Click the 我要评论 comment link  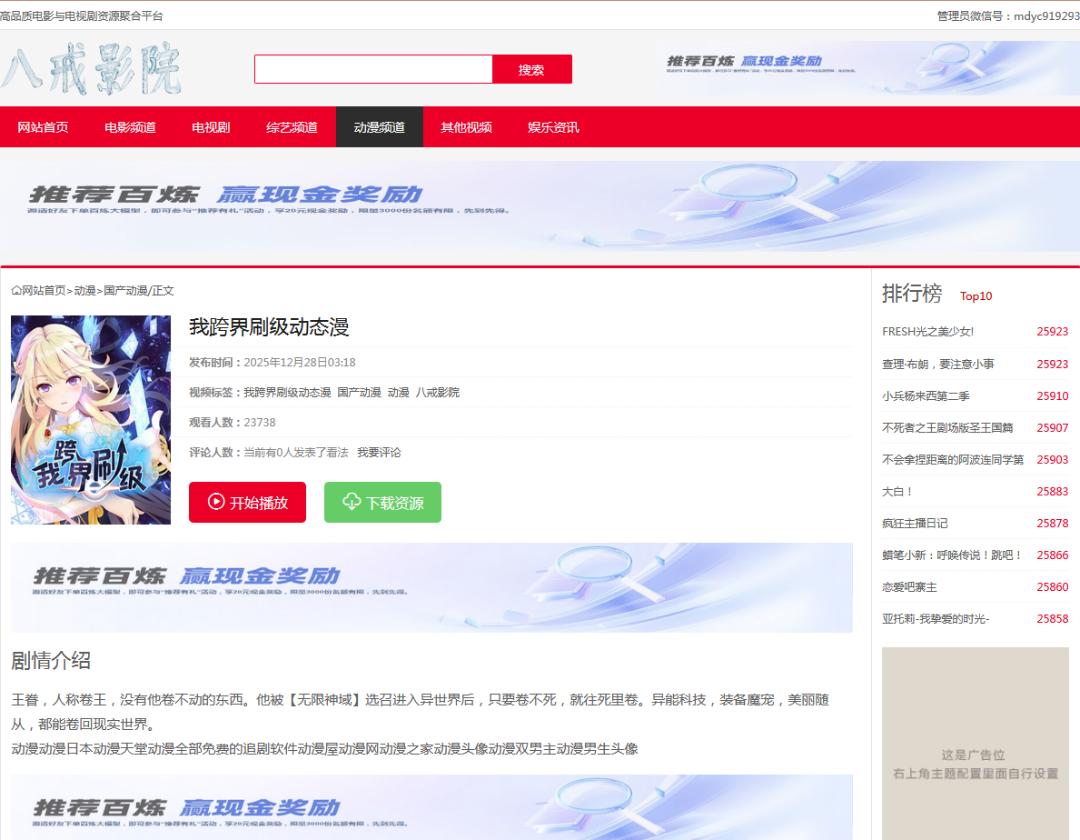pyautogui.click(x=379, y=453)
